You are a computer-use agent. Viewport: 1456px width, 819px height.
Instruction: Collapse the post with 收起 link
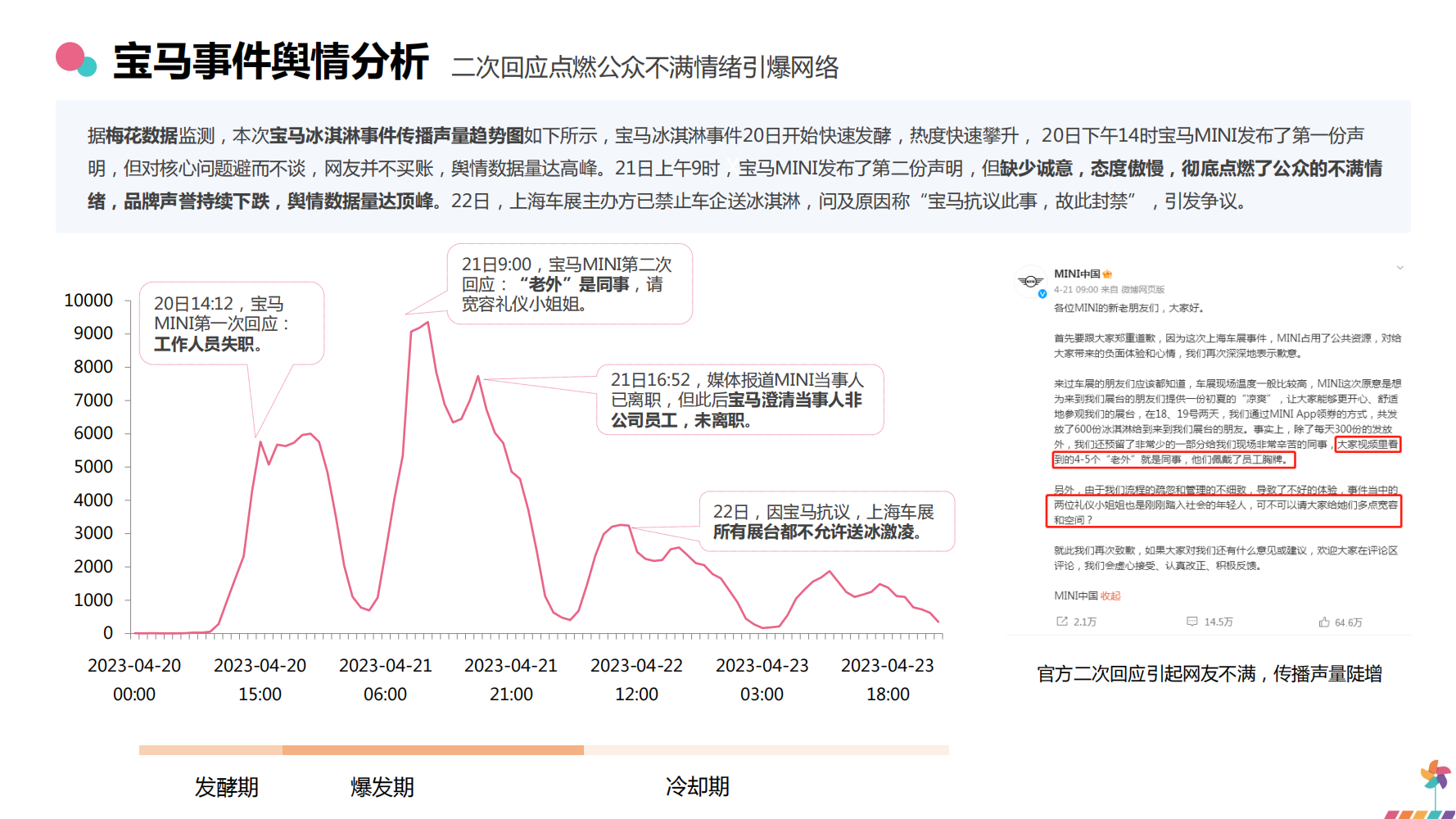click(1110, 595)
